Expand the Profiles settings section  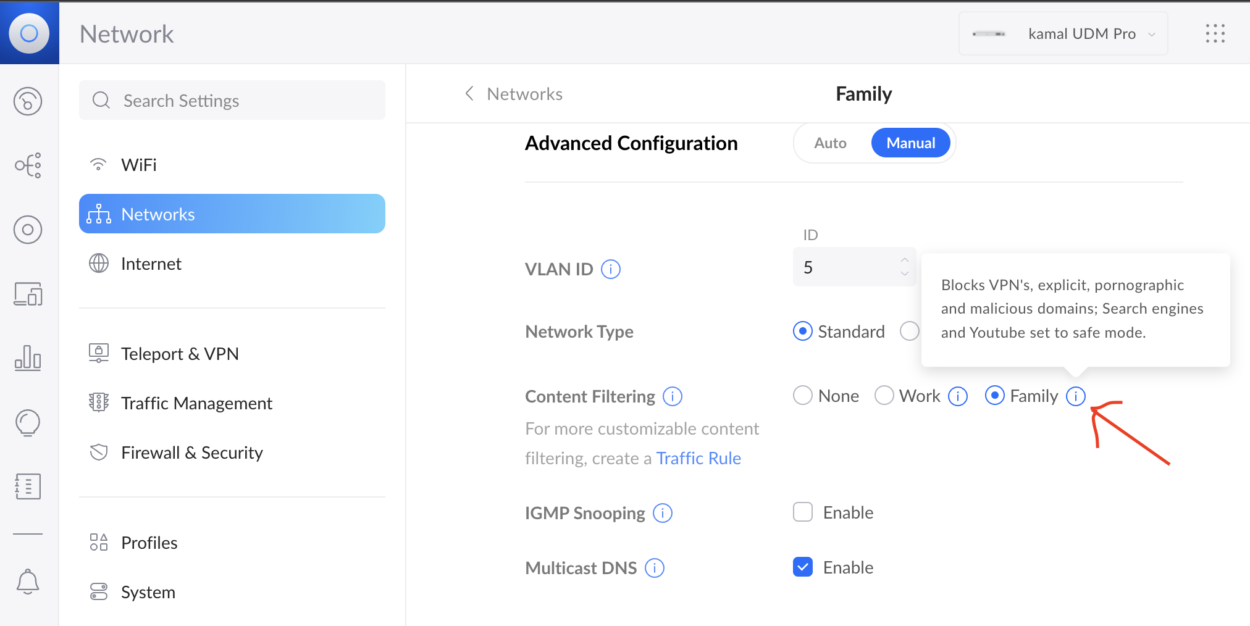click(146, 542)
